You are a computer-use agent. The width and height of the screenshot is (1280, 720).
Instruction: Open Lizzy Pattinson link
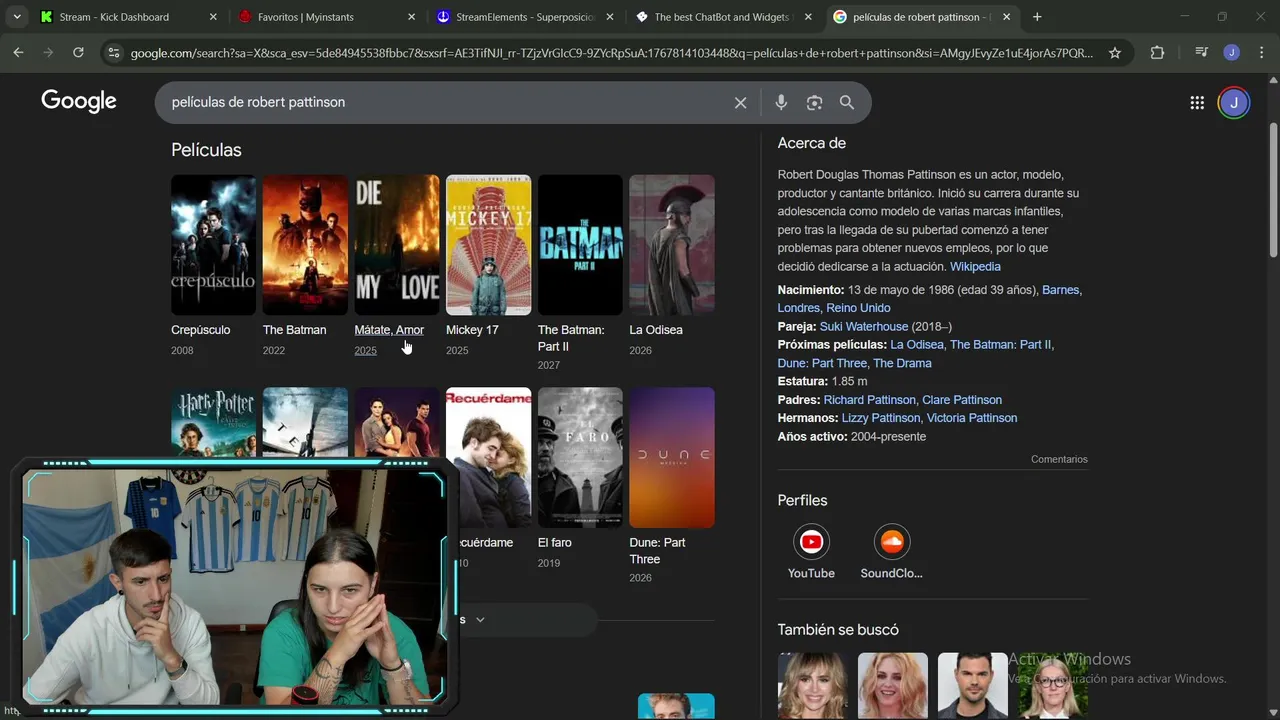click(881, 418)
